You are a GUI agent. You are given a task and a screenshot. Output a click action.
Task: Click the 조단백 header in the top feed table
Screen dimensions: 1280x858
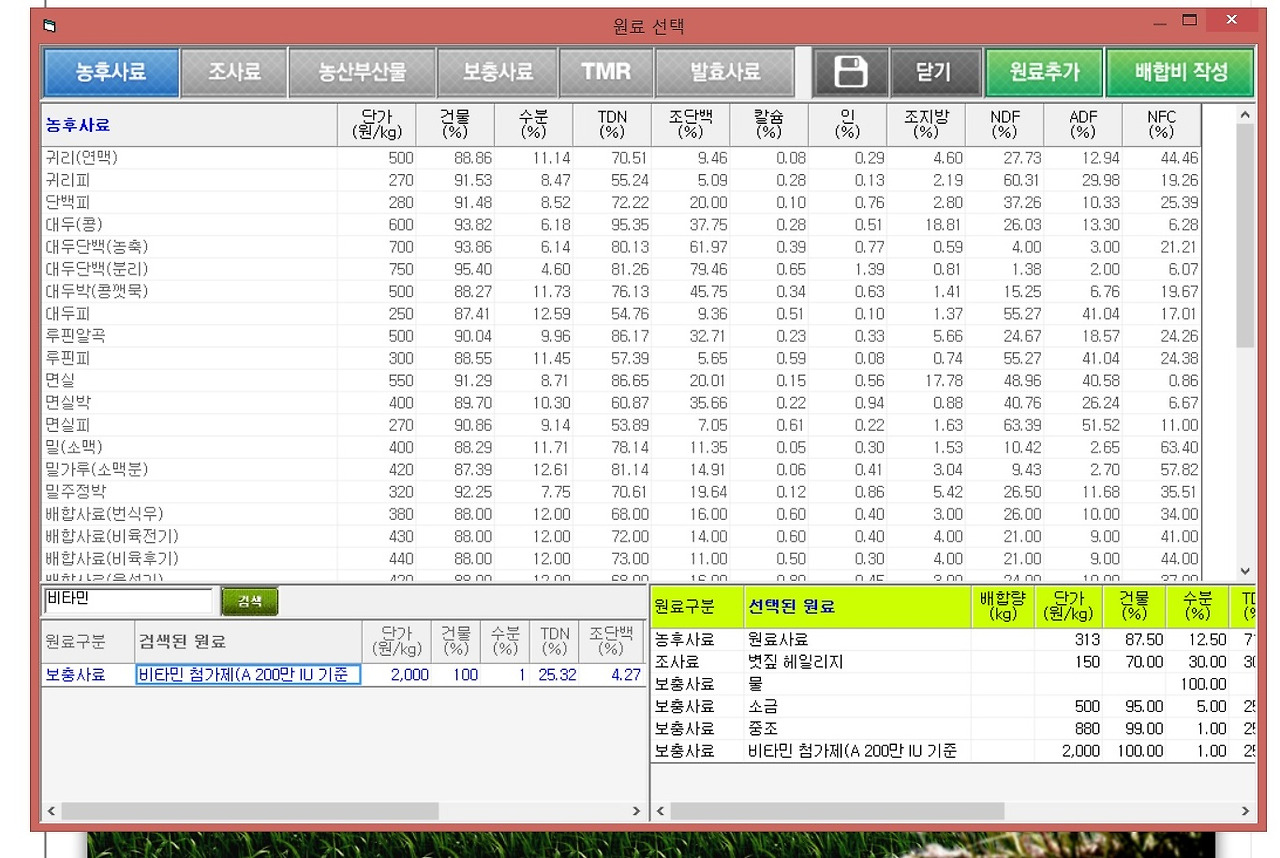(x=690, y=125)
